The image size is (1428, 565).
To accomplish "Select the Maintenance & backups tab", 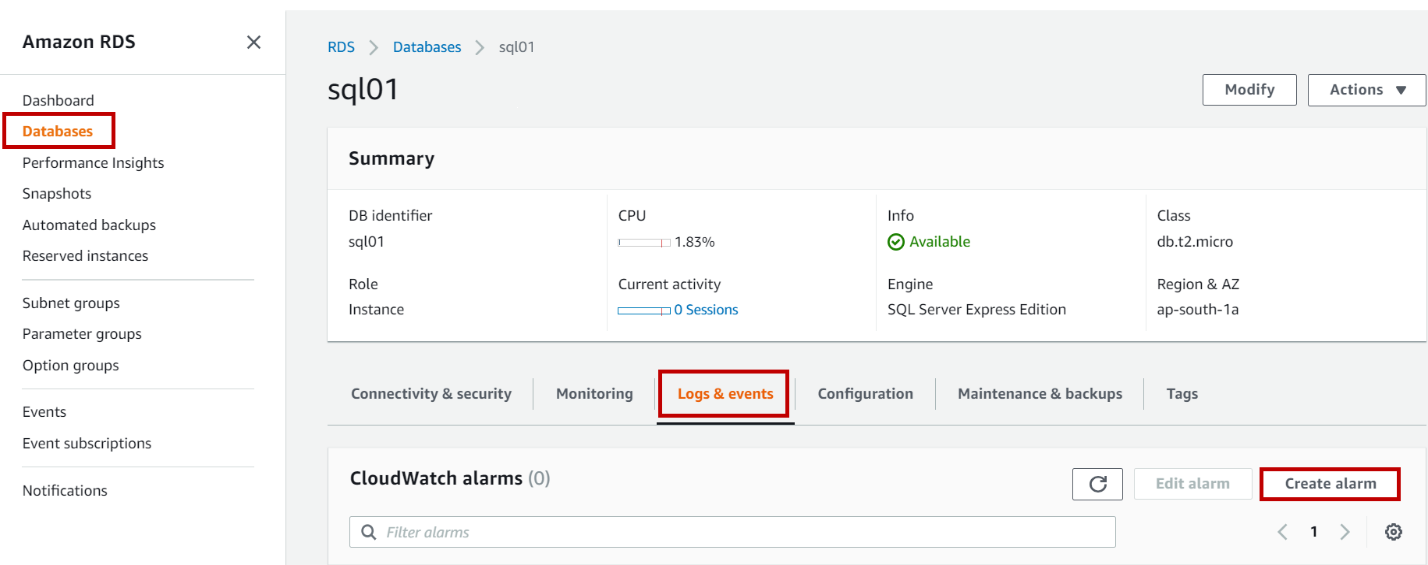I will coord(1040,394).
